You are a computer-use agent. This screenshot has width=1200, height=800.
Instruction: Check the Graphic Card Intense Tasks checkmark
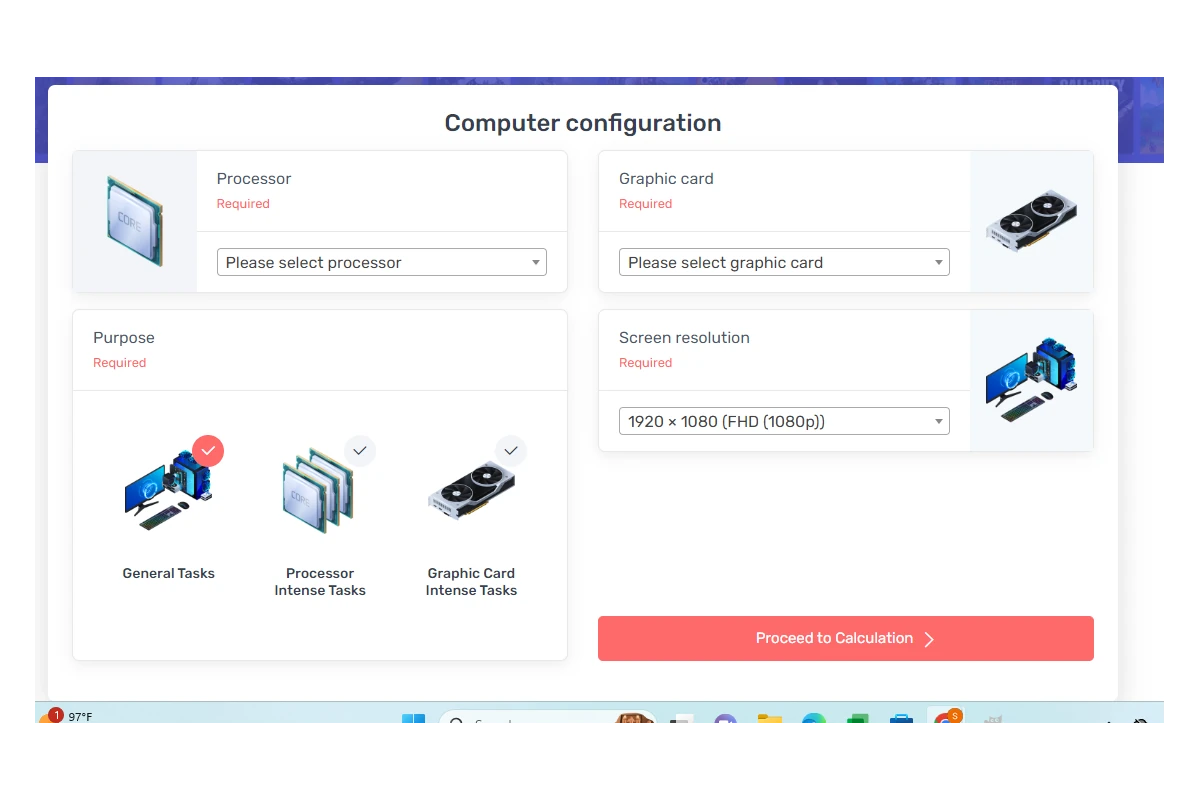511,451
